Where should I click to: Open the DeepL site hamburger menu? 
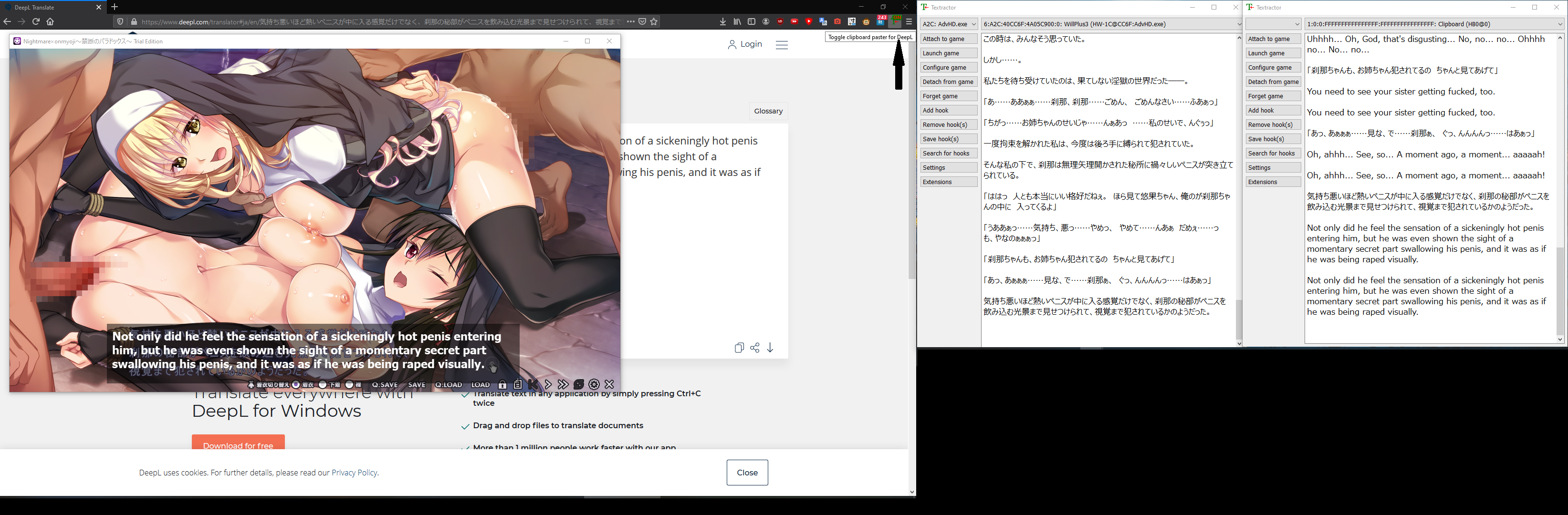coord(782,44)
